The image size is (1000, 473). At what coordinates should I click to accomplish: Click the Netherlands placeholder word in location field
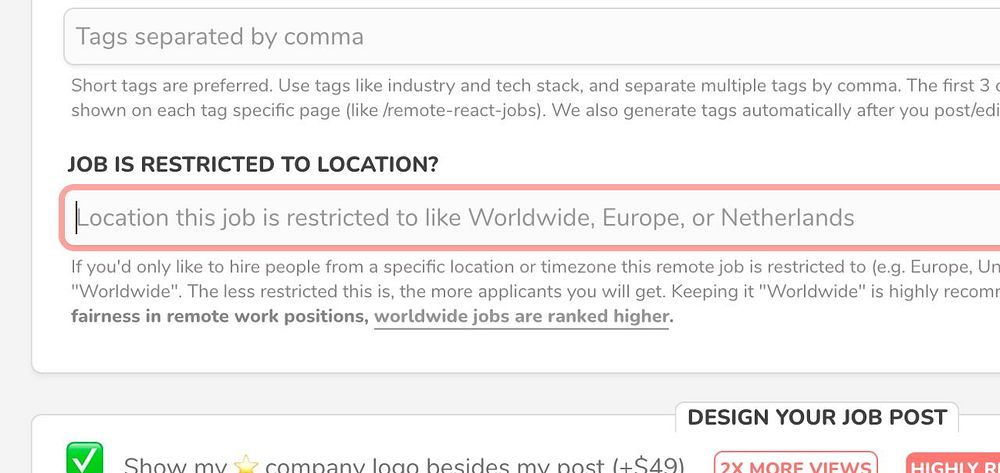coord(787,218)
